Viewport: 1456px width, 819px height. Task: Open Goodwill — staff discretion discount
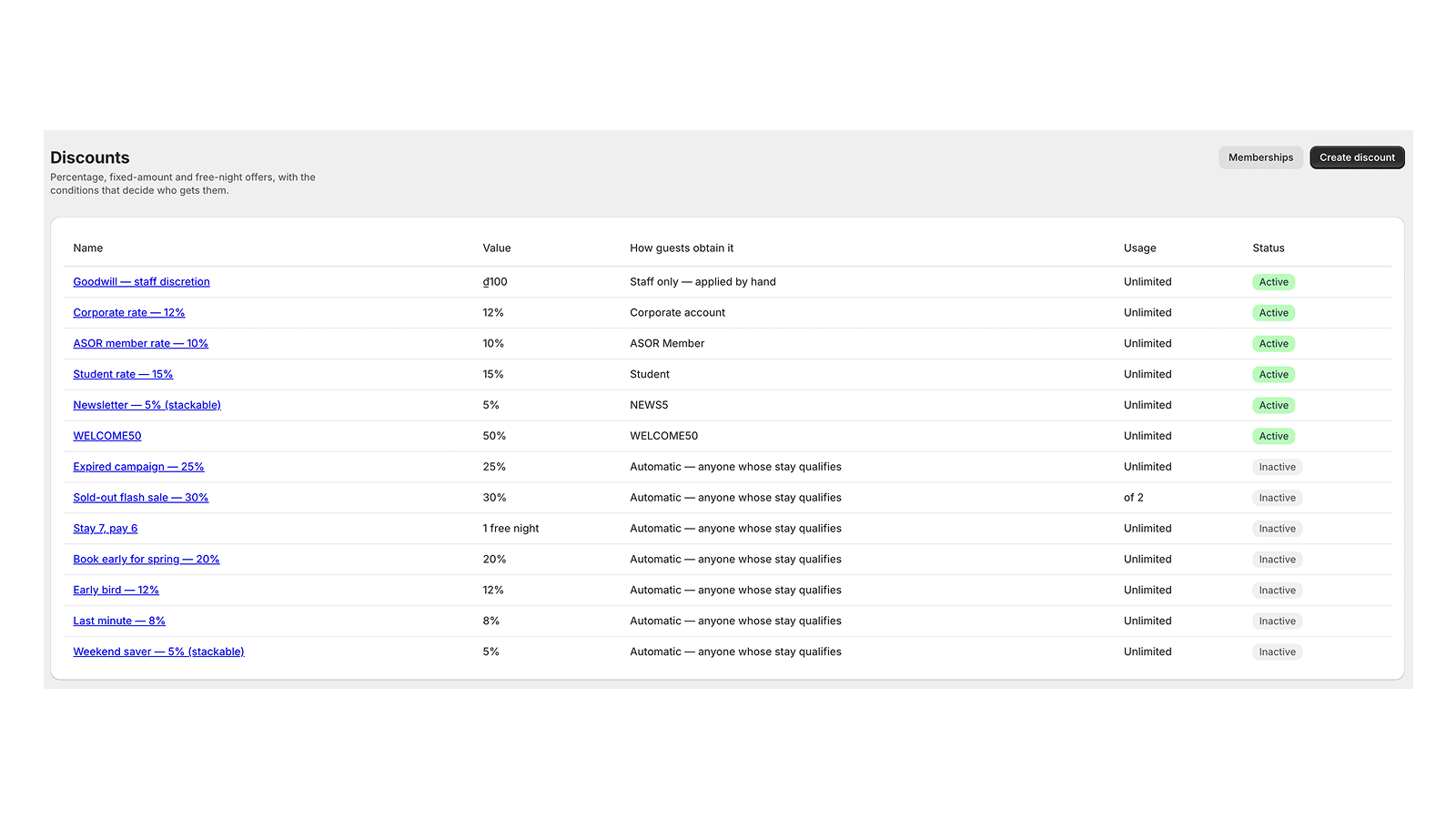141,282
